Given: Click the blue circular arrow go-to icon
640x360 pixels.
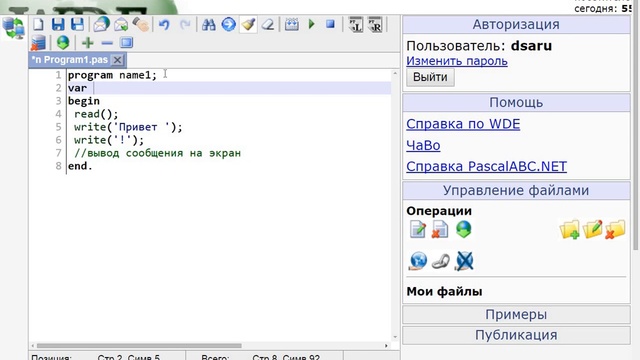Looking at the screenshot, I should 229,24.
